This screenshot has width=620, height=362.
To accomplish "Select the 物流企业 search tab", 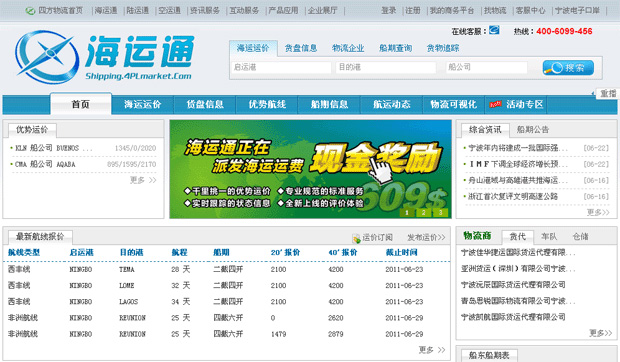I will [348, 49].
